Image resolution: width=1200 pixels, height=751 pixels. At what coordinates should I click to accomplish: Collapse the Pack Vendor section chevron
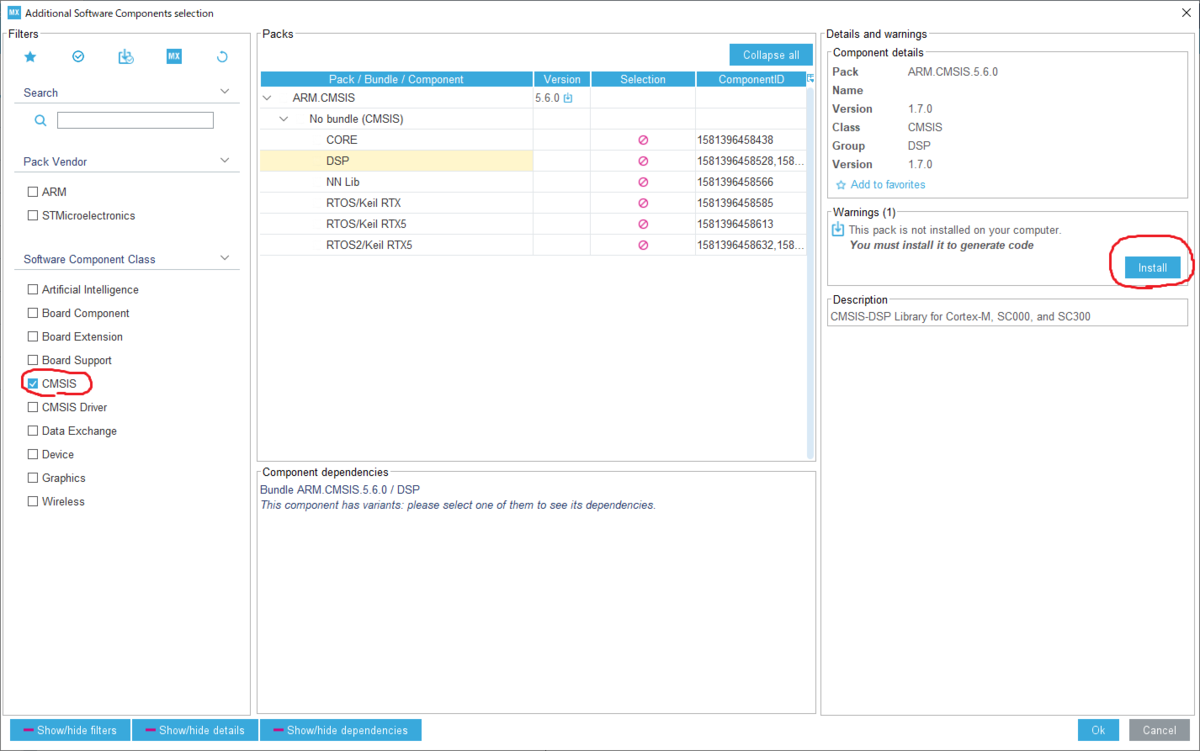tap(225, 160)
